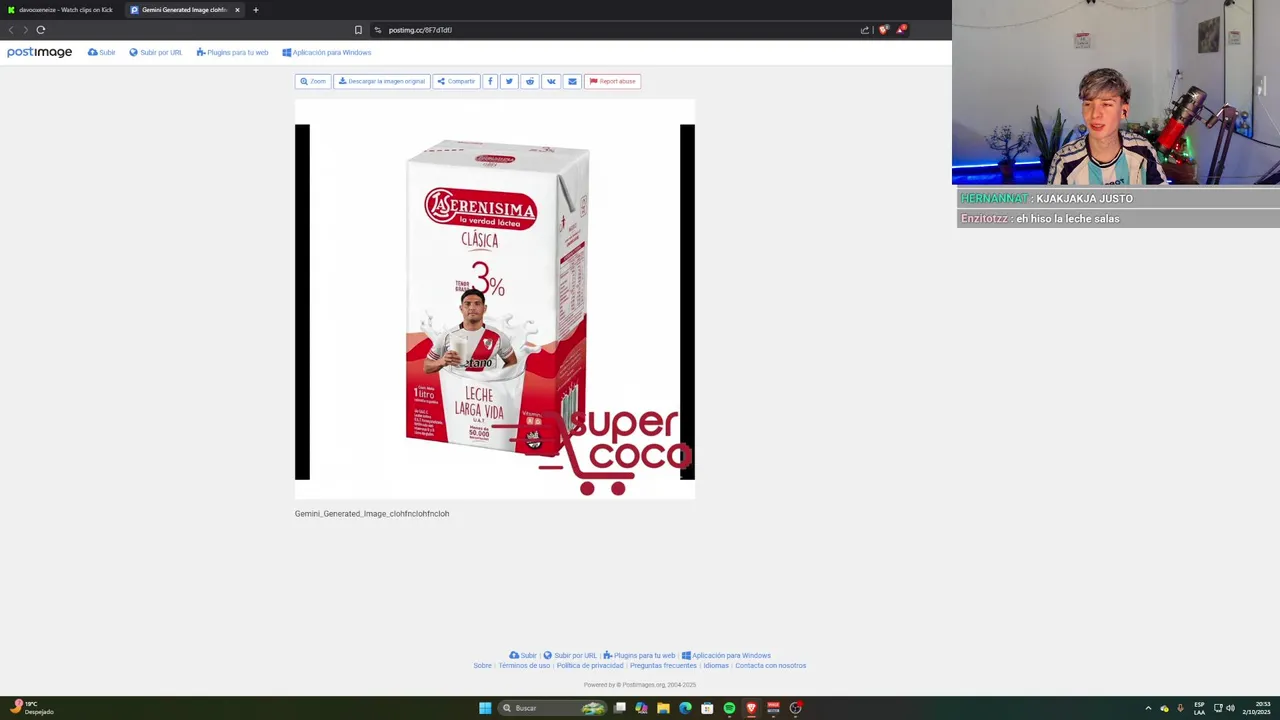Click the Brave Rewards icon

[900, 30]
